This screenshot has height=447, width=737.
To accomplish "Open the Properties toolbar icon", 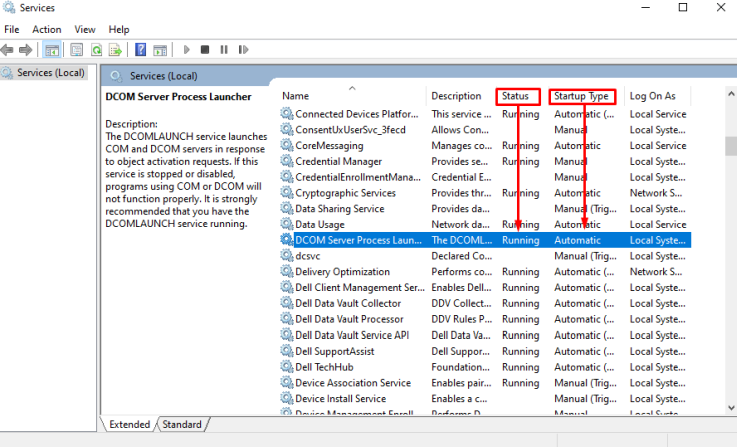I will coord(74,49).
